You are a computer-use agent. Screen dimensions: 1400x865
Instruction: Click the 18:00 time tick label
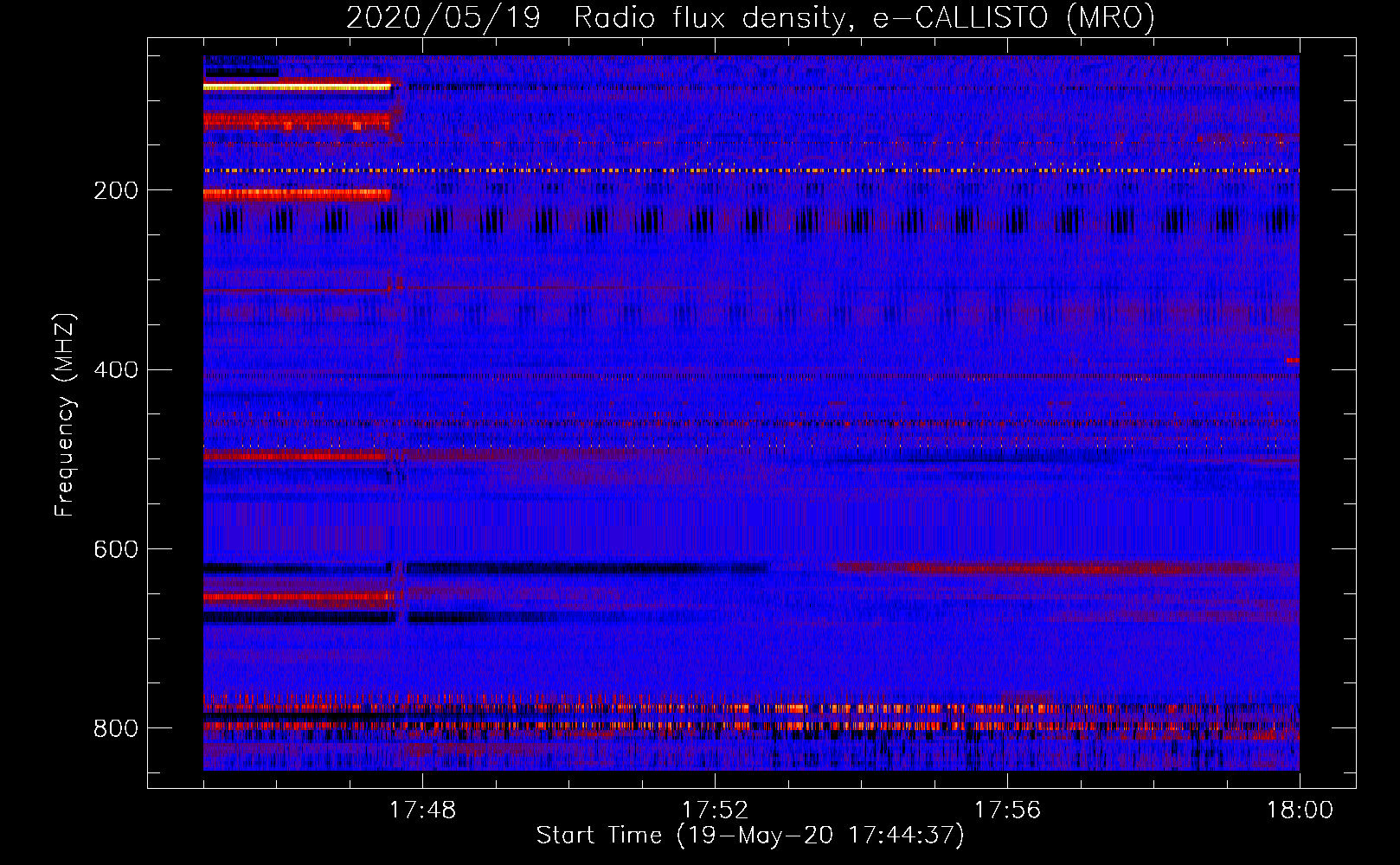tap(1300, 810)
